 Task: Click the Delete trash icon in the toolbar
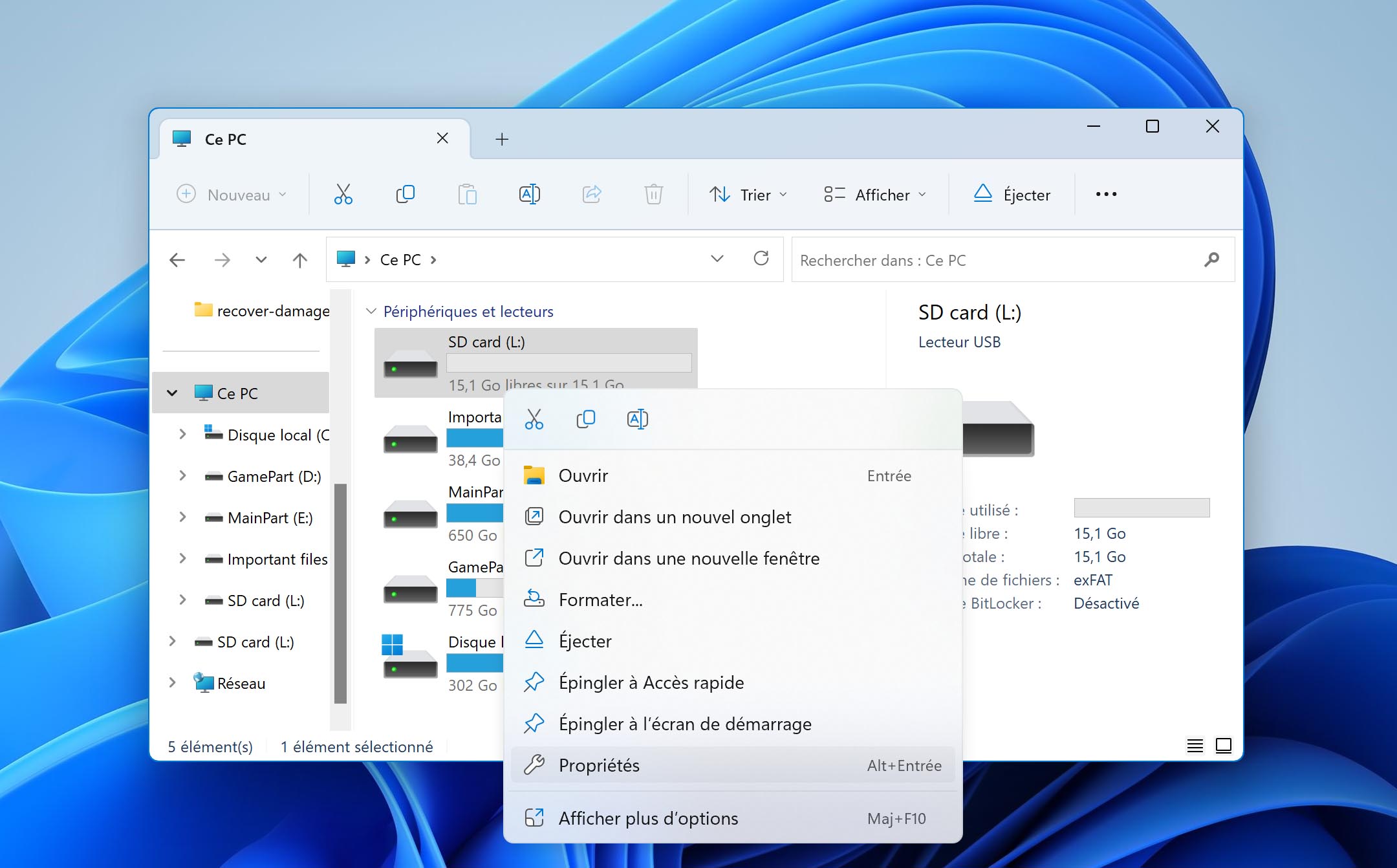coord(653,194)
